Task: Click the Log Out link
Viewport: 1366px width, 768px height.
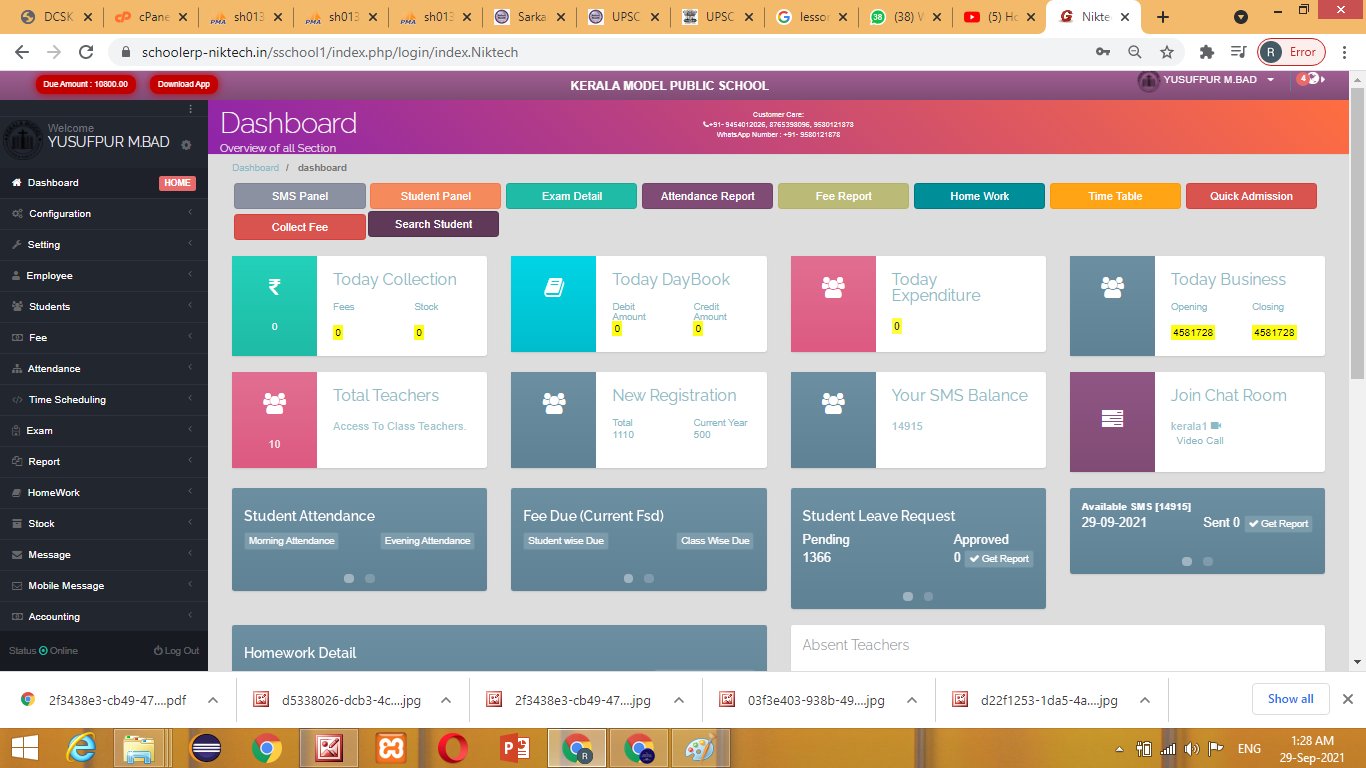Action: coord(176,650)
